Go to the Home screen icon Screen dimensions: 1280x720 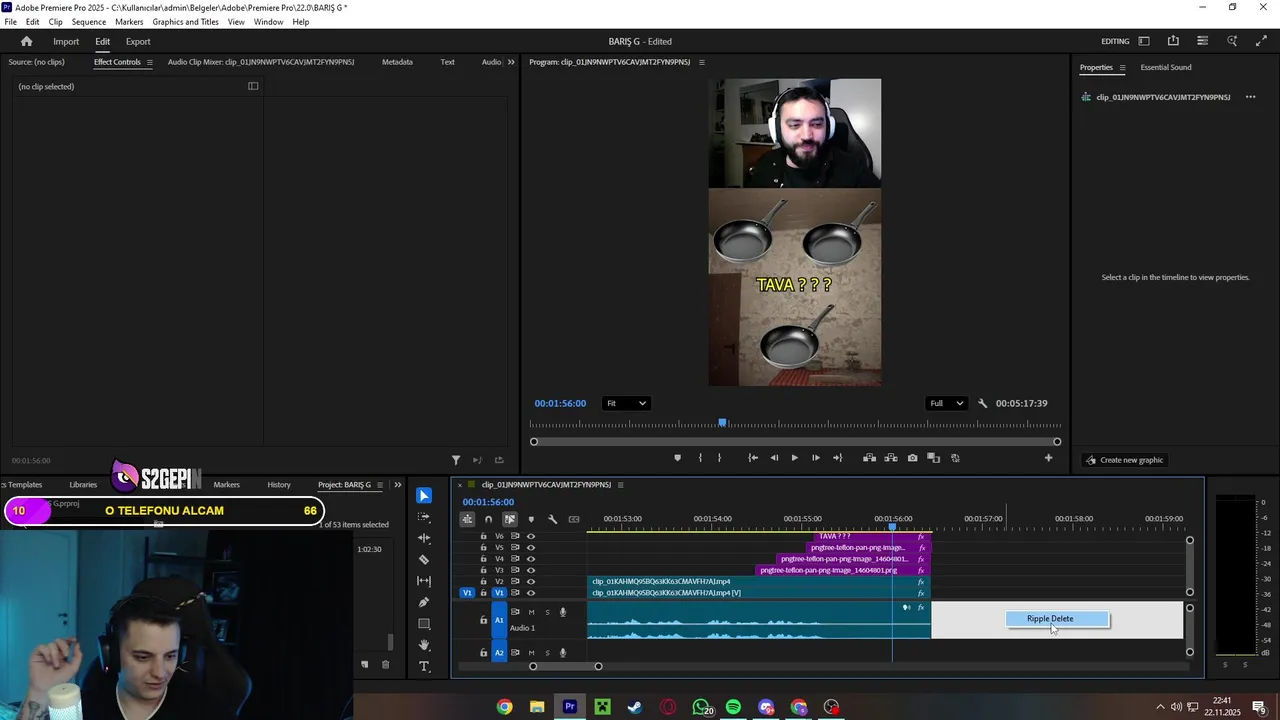[x=27, y=41]
